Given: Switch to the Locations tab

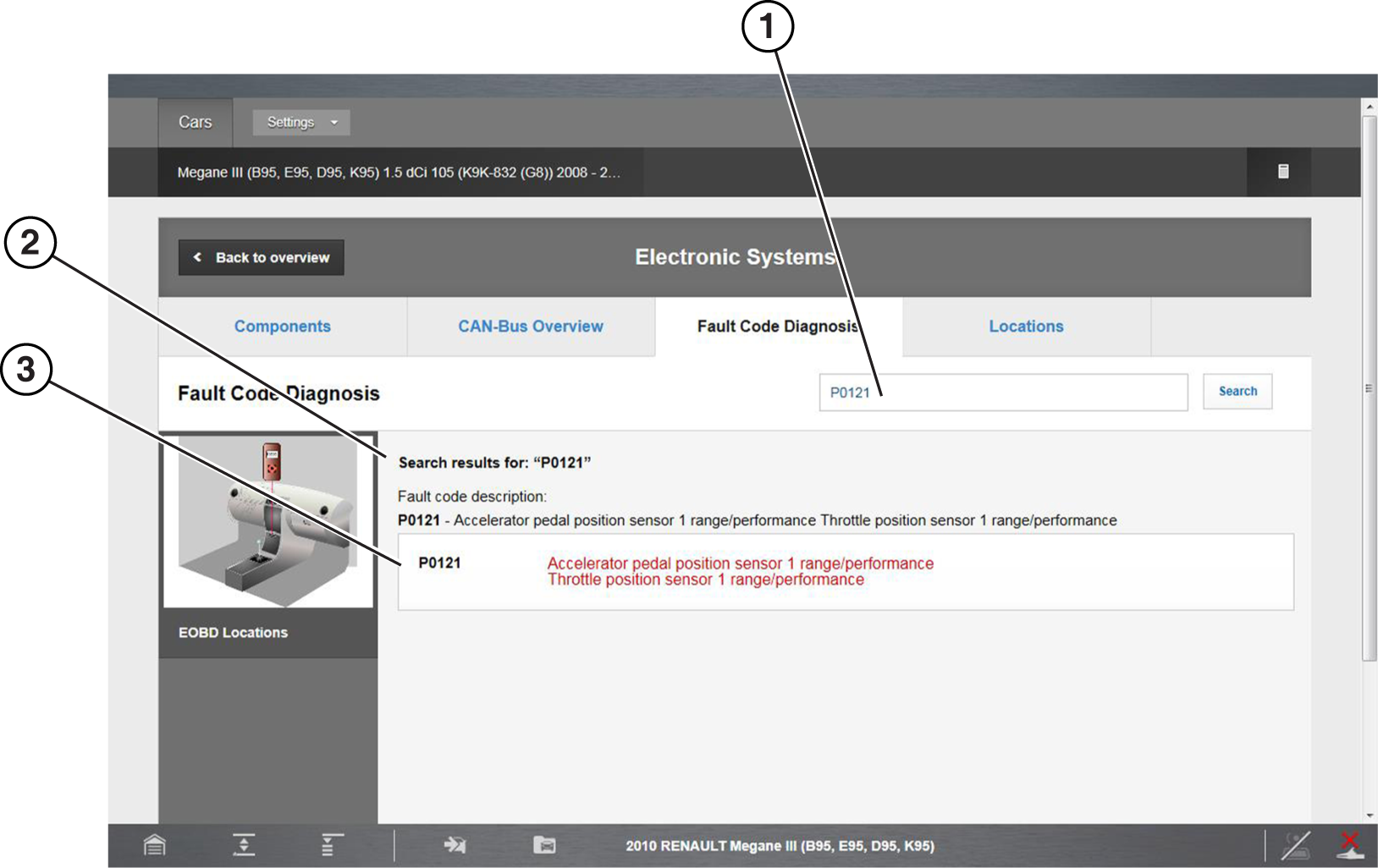Looking at the screenshot, I should (1026, 327).
